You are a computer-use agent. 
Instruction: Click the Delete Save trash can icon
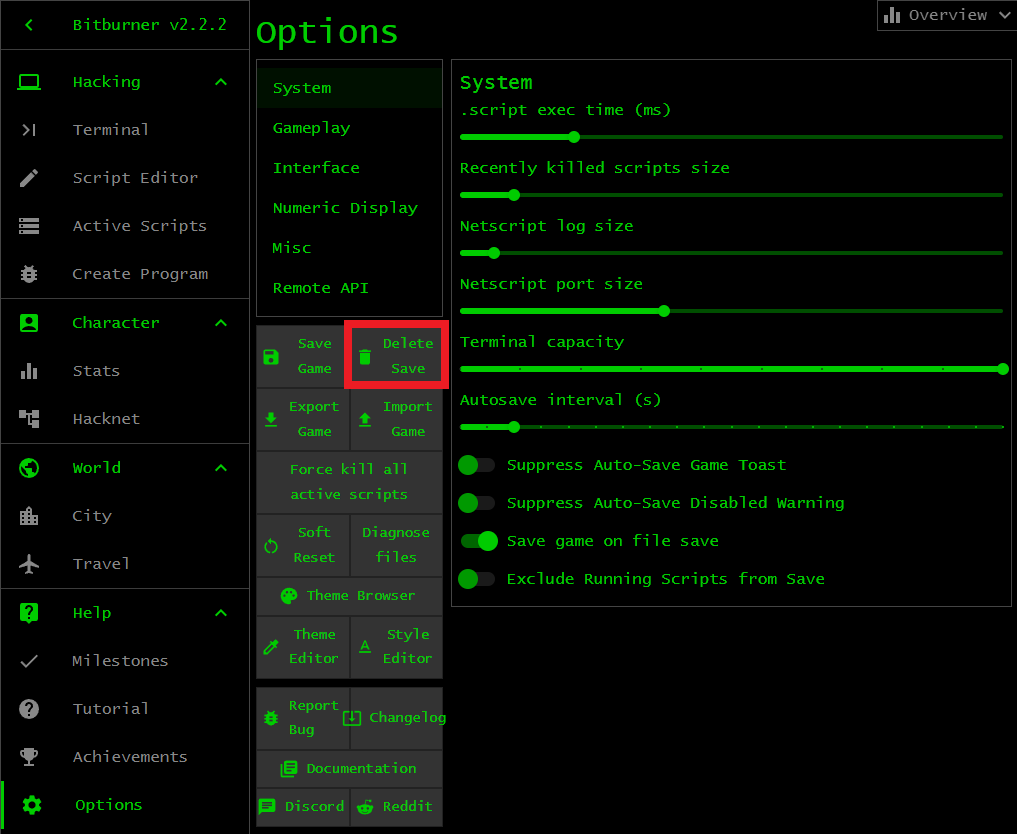(x=365, y=357)
